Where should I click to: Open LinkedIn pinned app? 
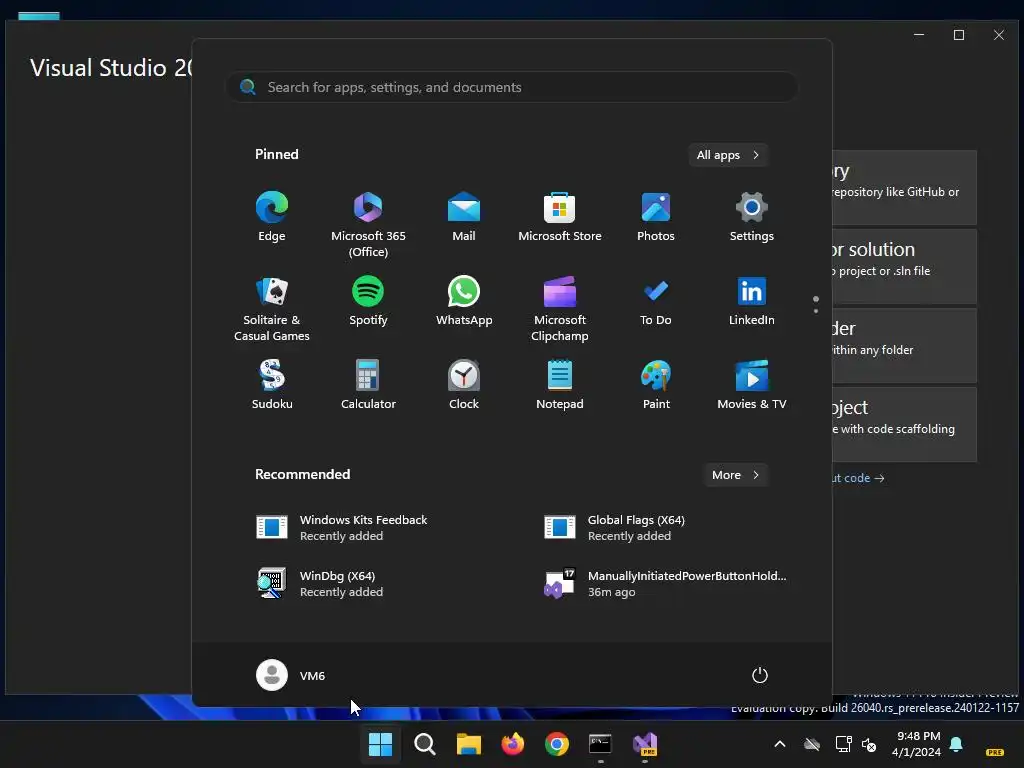[752, 301]
